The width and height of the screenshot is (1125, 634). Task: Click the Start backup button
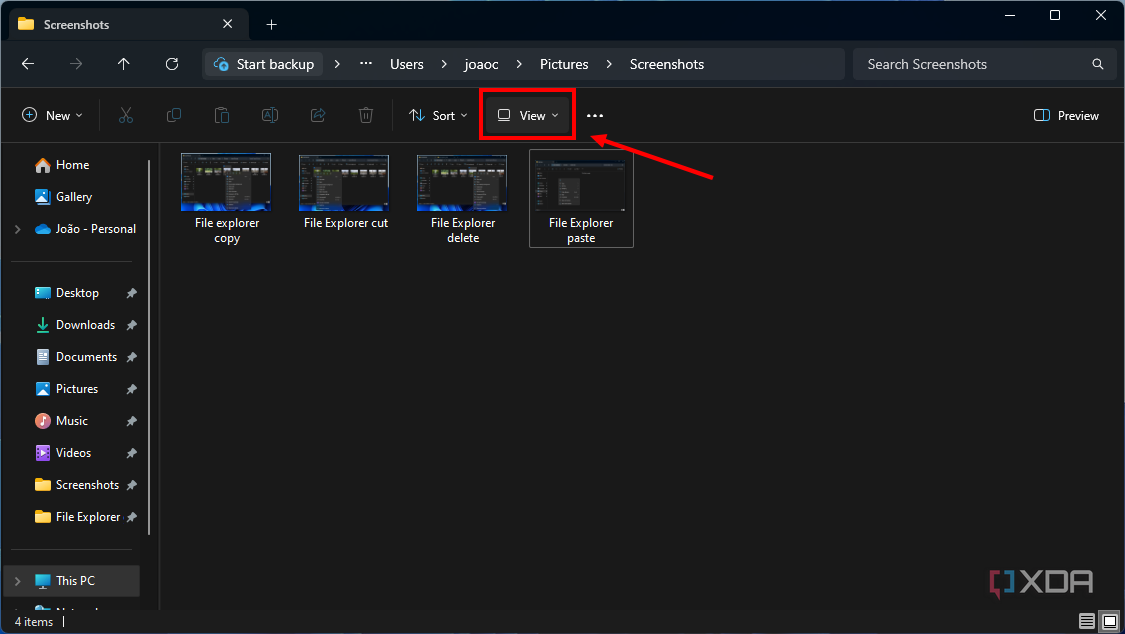[263, 64]
